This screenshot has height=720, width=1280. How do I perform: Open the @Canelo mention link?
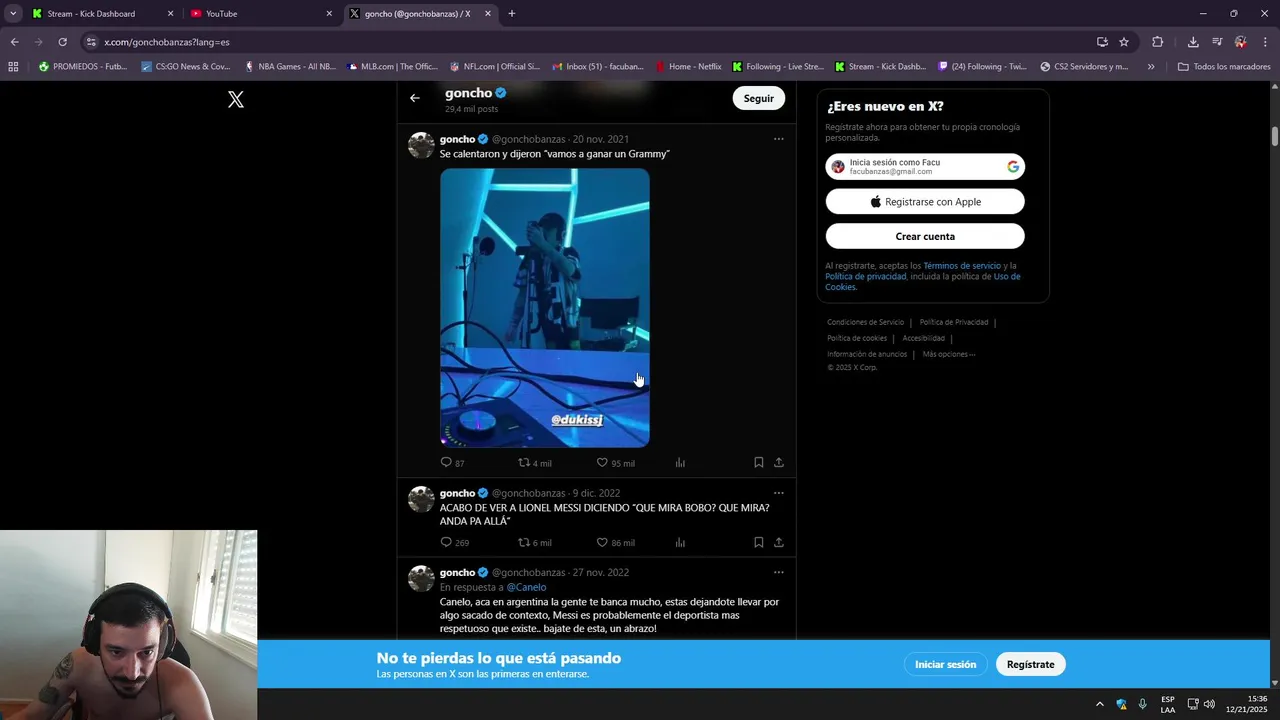pyautogui.click(x=526, y=587)
